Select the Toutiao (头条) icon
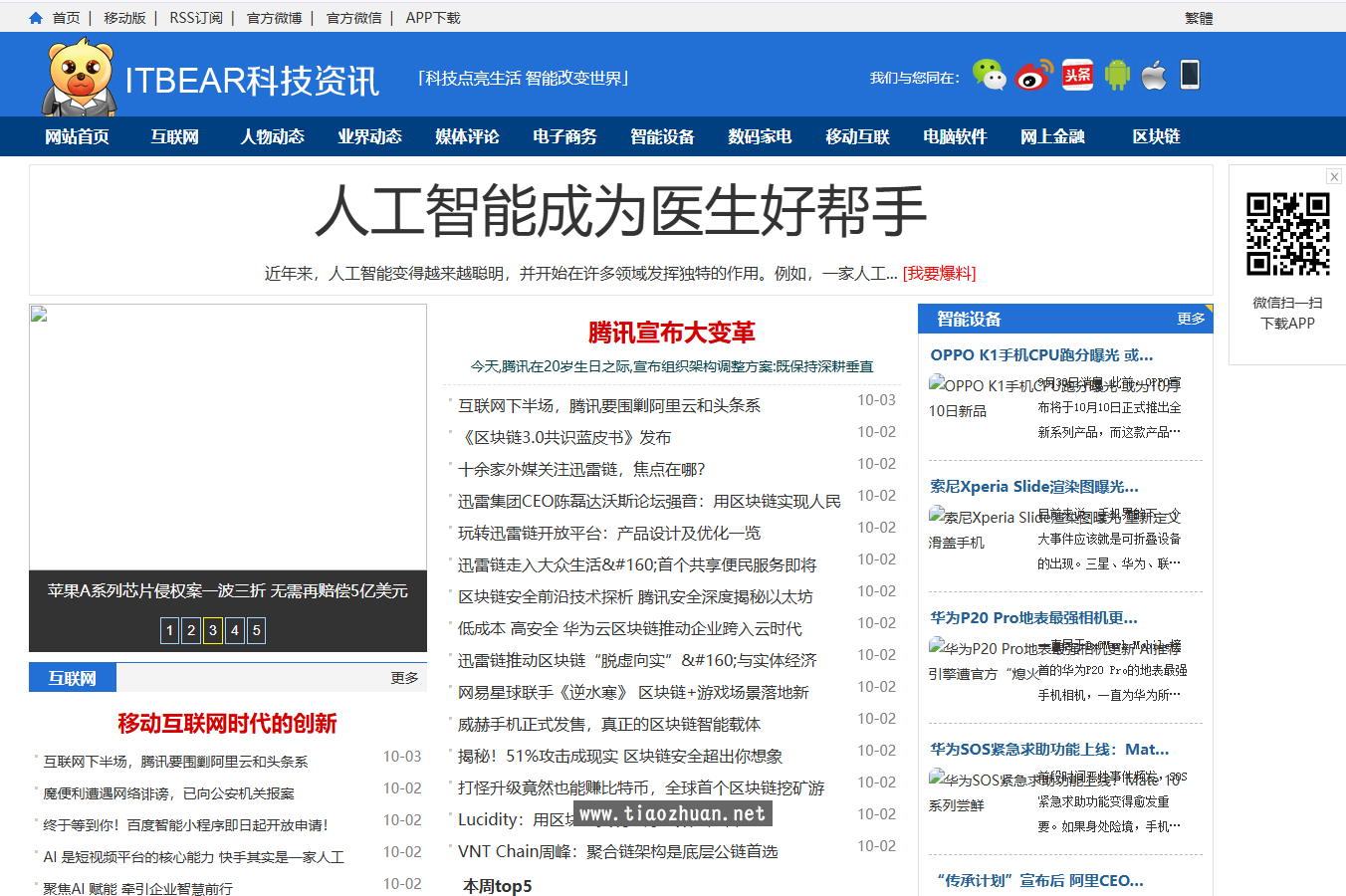Image resolution: width=1346 pixels, height=896 pixels. [1077, 75]
